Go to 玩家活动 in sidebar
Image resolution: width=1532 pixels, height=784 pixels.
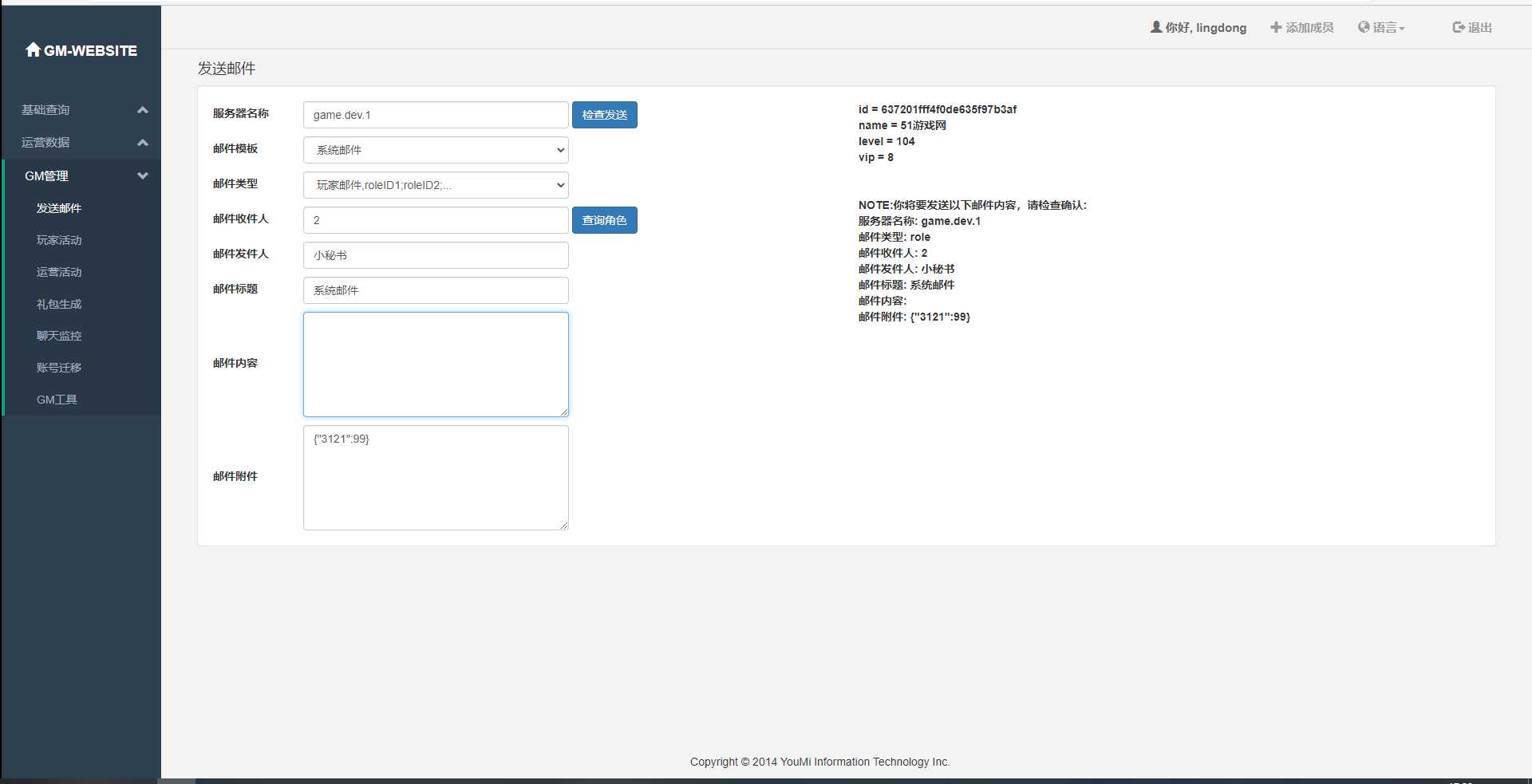coord(59,240)
